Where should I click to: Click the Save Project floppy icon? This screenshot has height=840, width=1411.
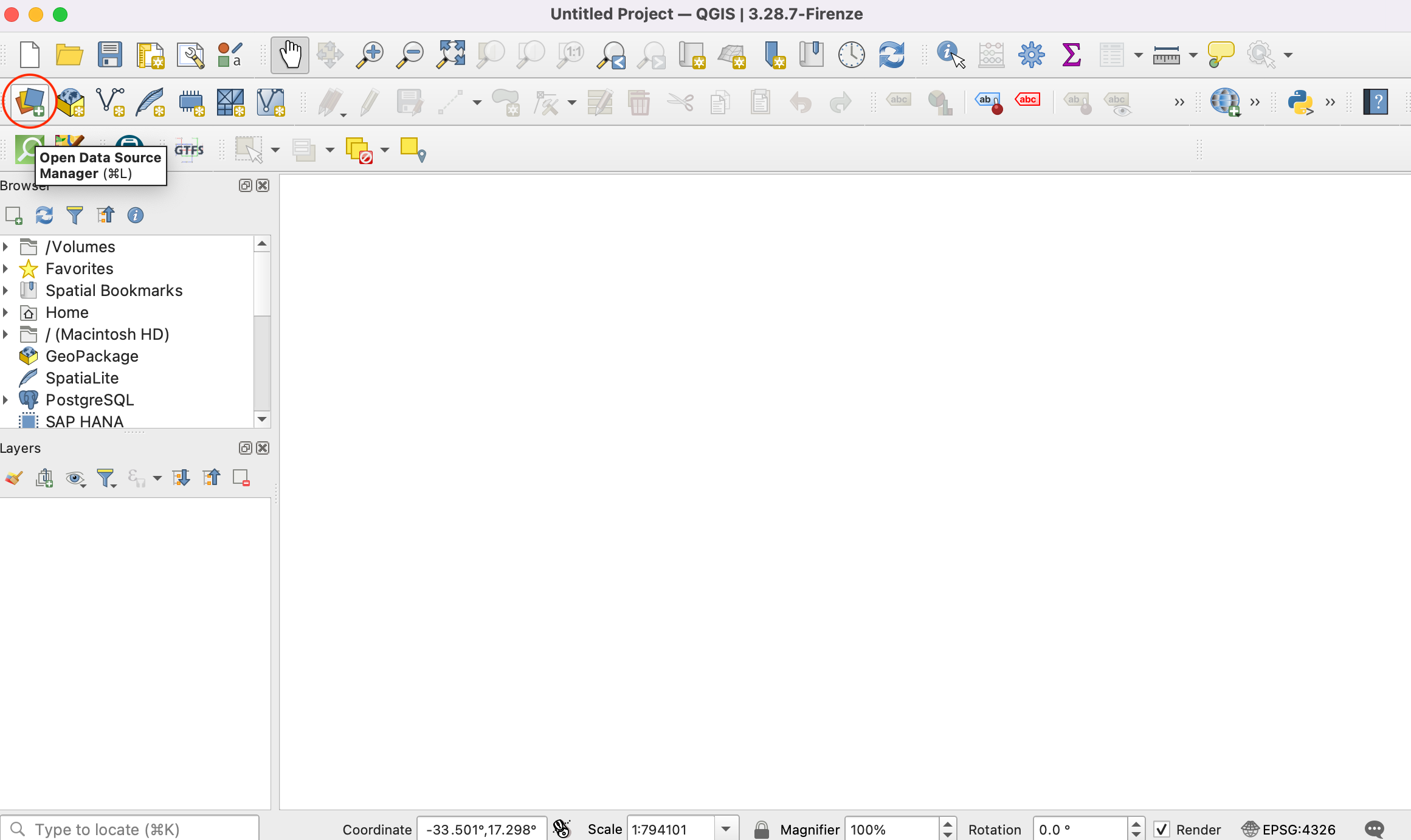[x=109, y=55]
